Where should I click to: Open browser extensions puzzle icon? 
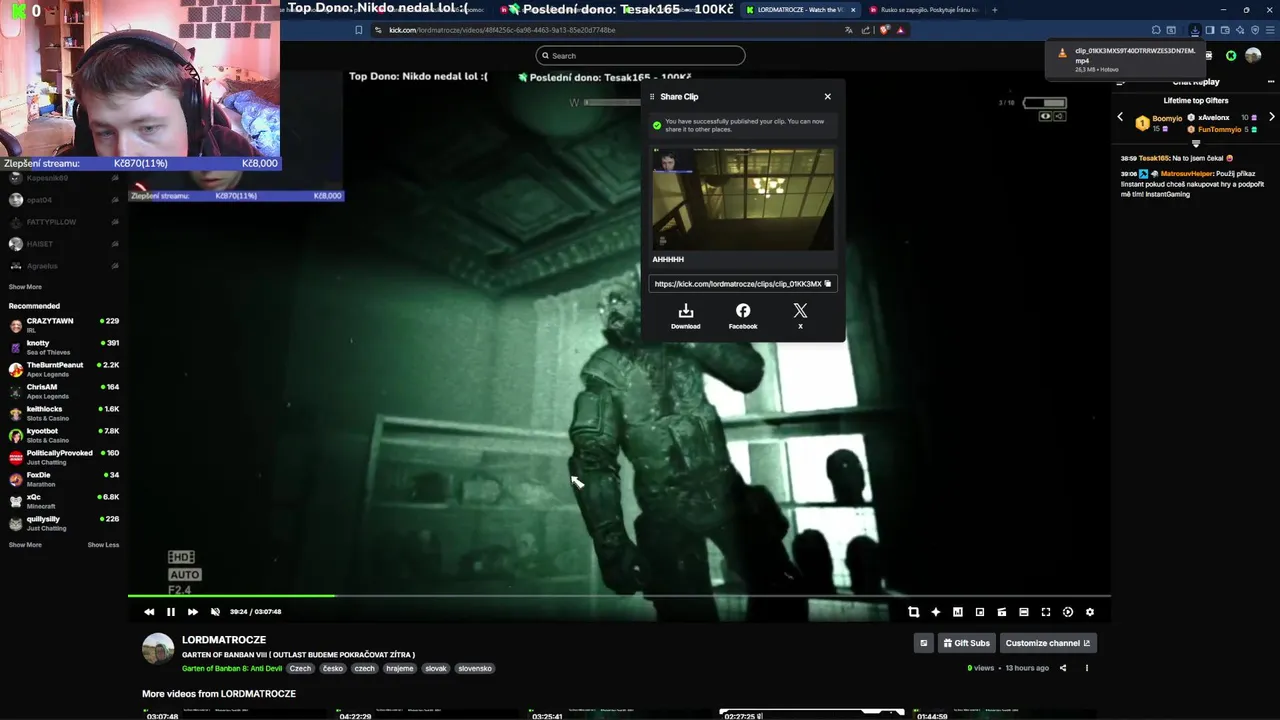click(x=1156, y=30)
